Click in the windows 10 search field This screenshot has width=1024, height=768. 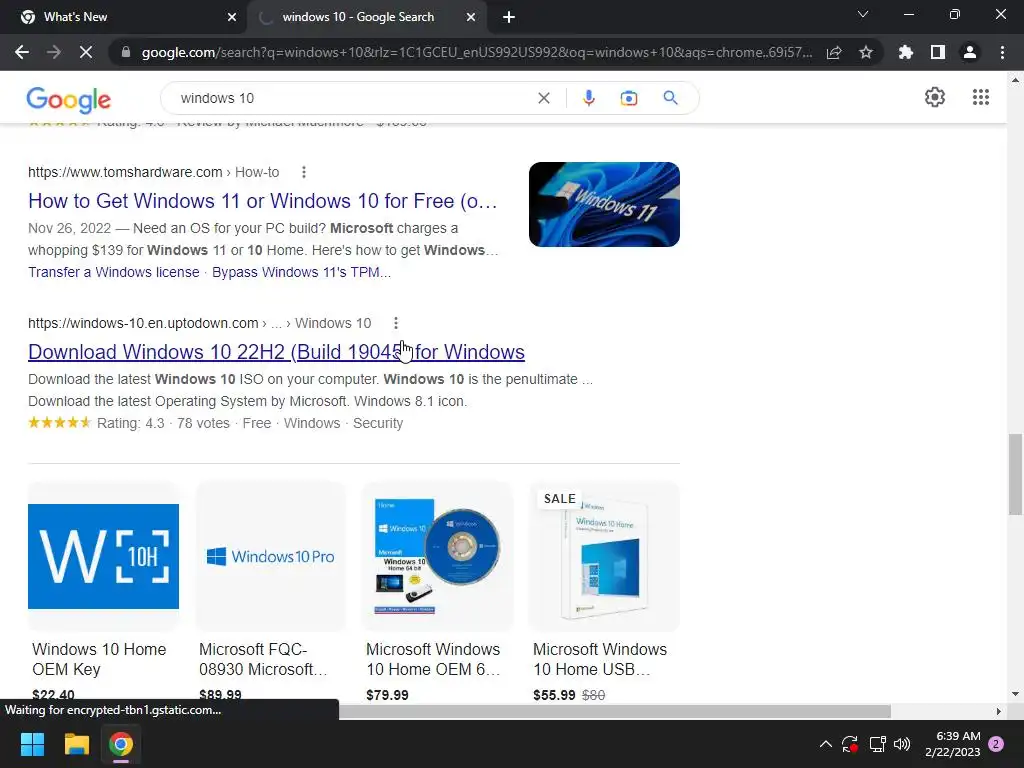coord(353,98)
